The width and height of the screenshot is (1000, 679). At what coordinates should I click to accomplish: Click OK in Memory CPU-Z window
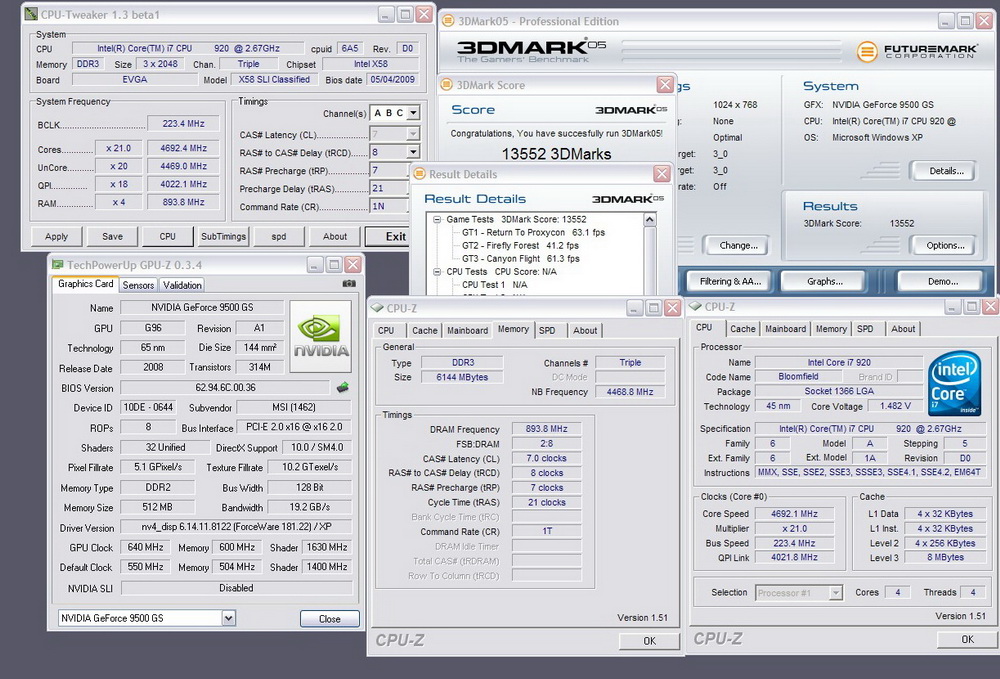(x=649, y=641)
